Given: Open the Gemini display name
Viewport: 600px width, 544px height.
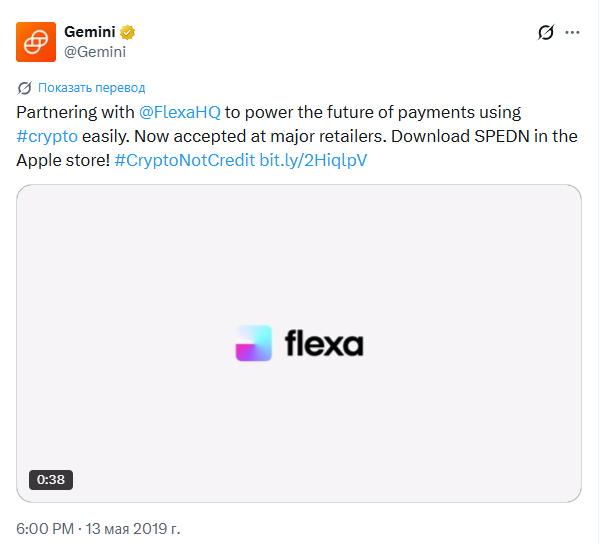Looking at the screenshot, I should (90, 32).
